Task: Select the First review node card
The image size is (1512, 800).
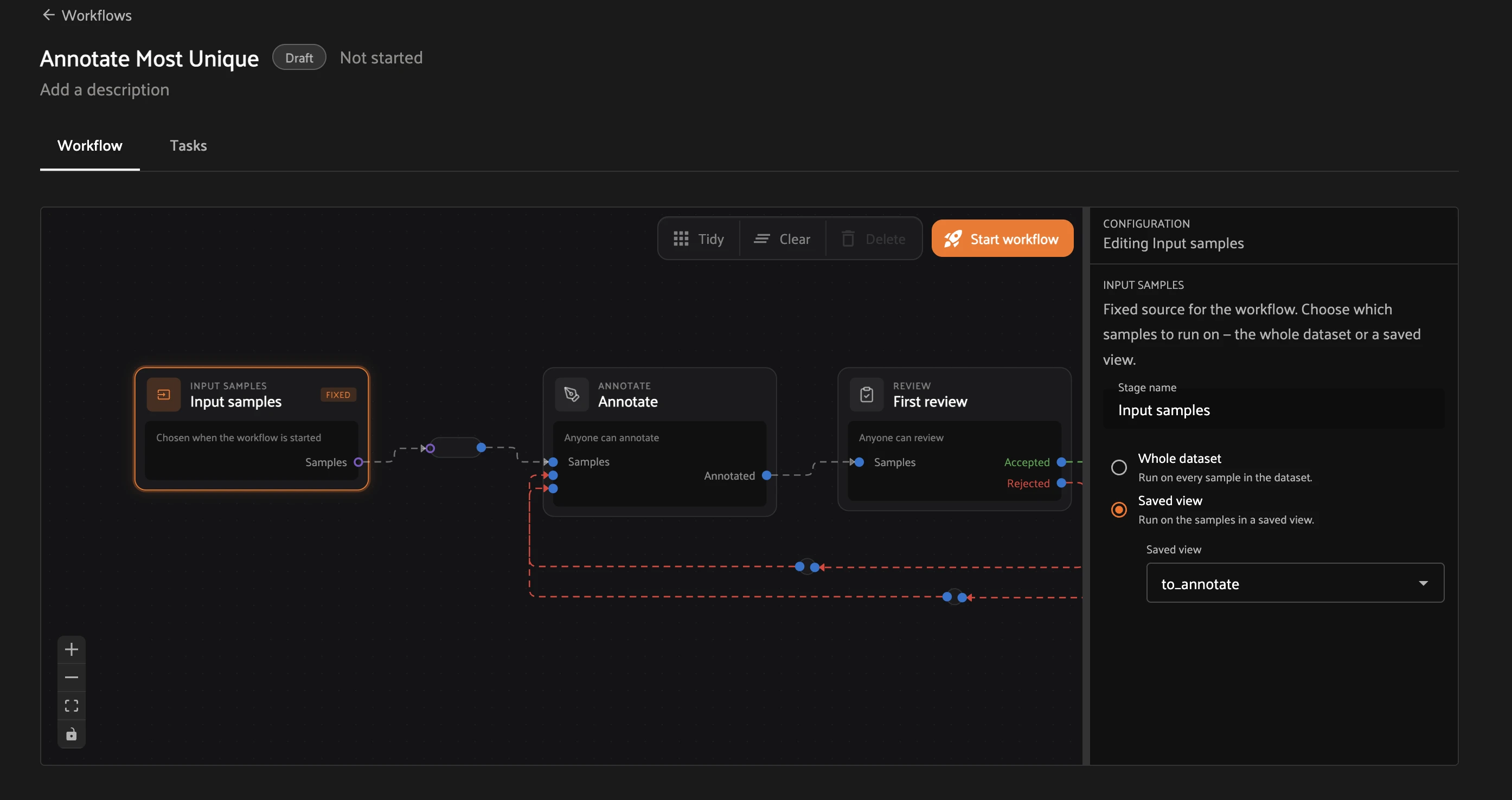Action: coord(954,438)
